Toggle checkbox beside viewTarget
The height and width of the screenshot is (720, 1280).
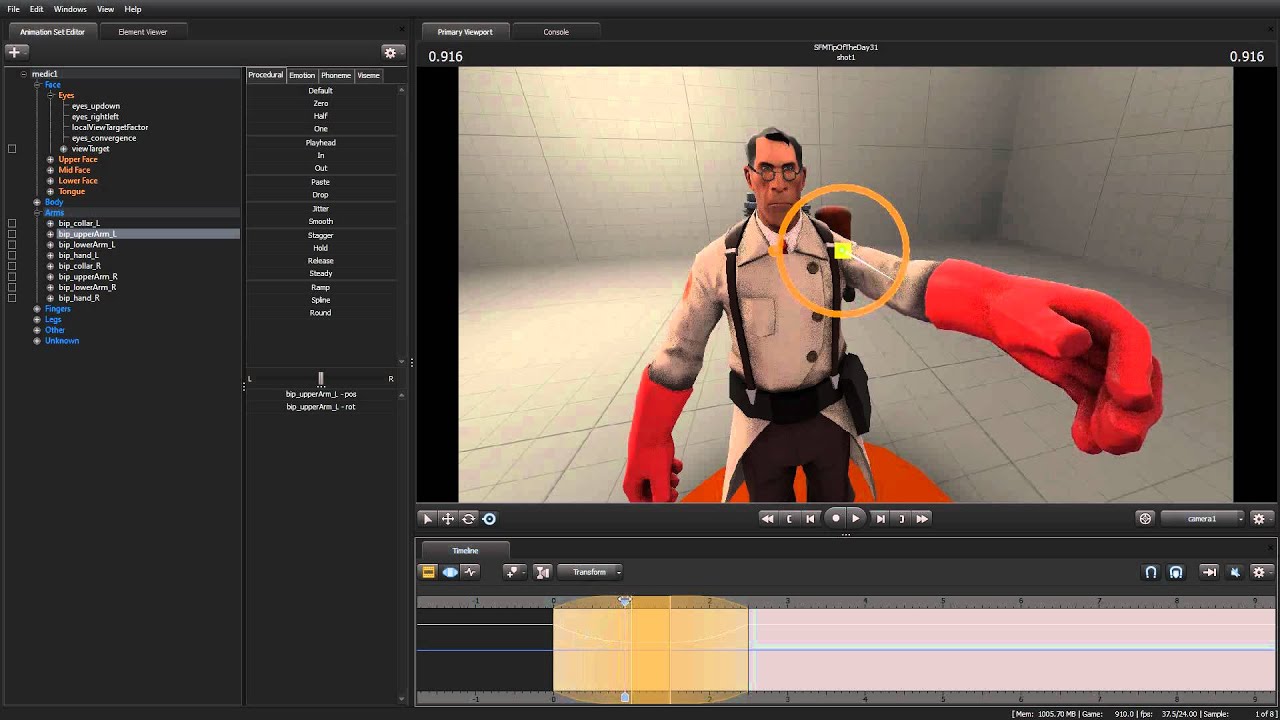coord(12,149)
